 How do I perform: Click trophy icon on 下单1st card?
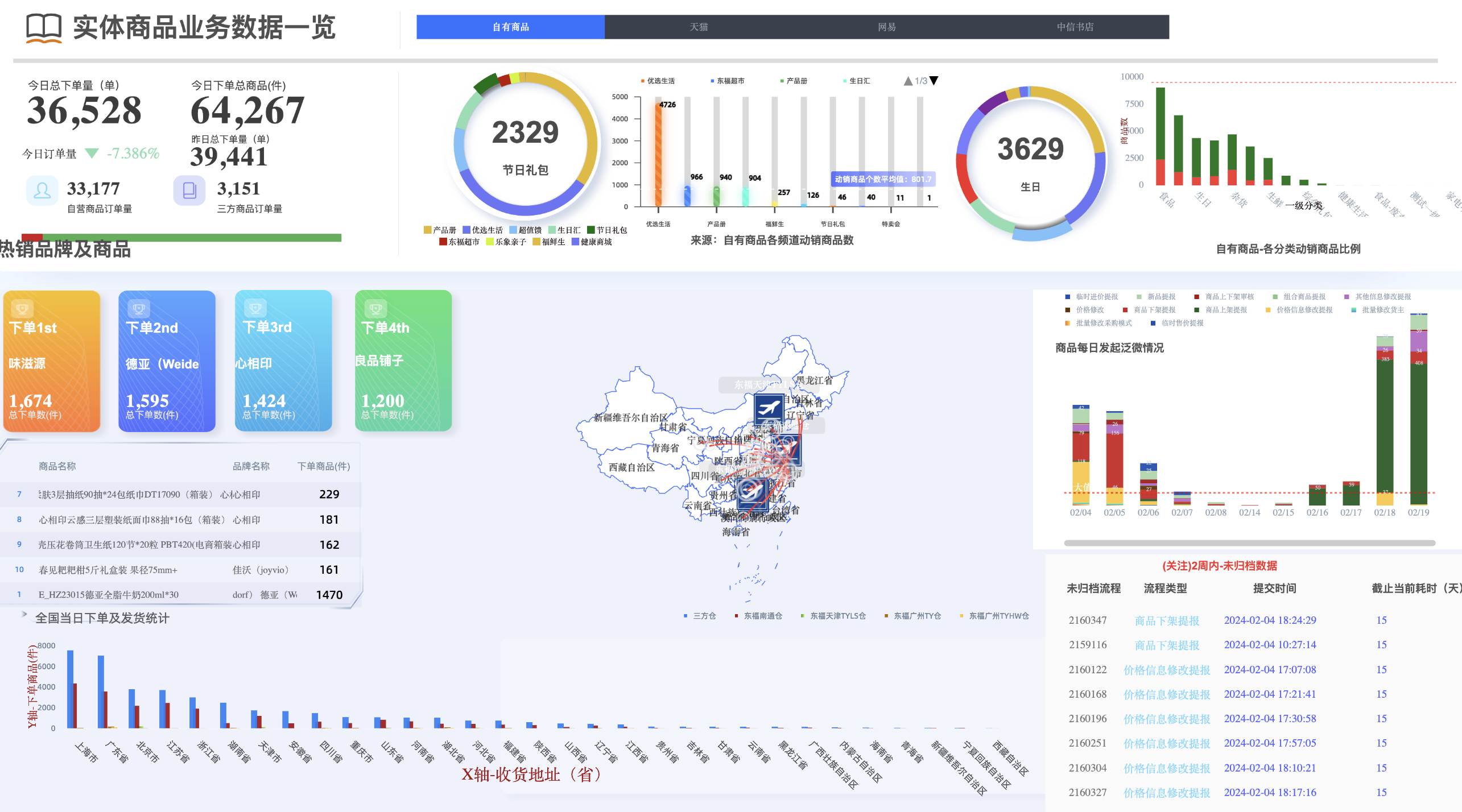pos(22,309)
